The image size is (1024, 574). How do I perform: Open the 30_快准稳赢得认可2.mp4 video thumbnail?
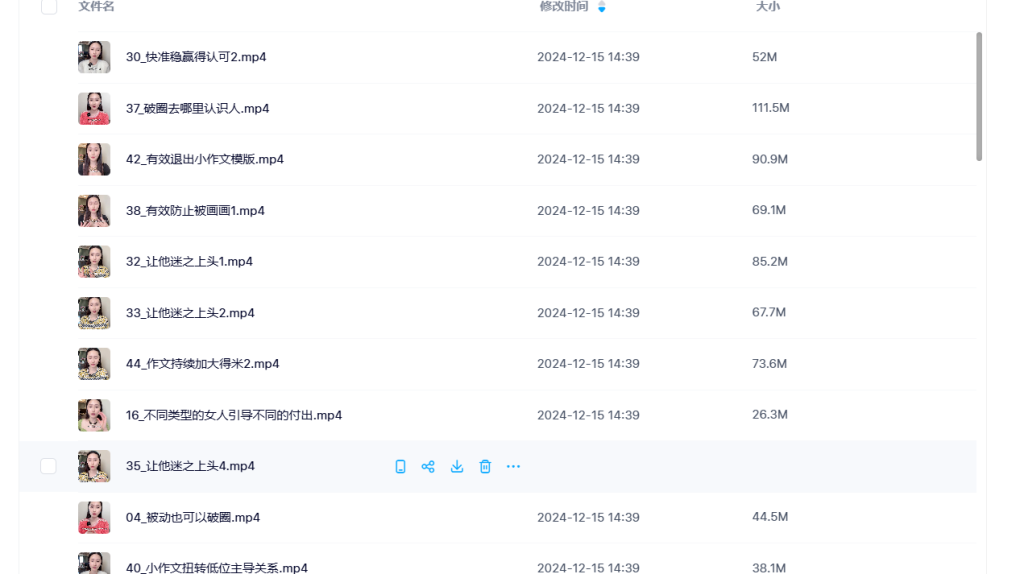tap(94, 57)
